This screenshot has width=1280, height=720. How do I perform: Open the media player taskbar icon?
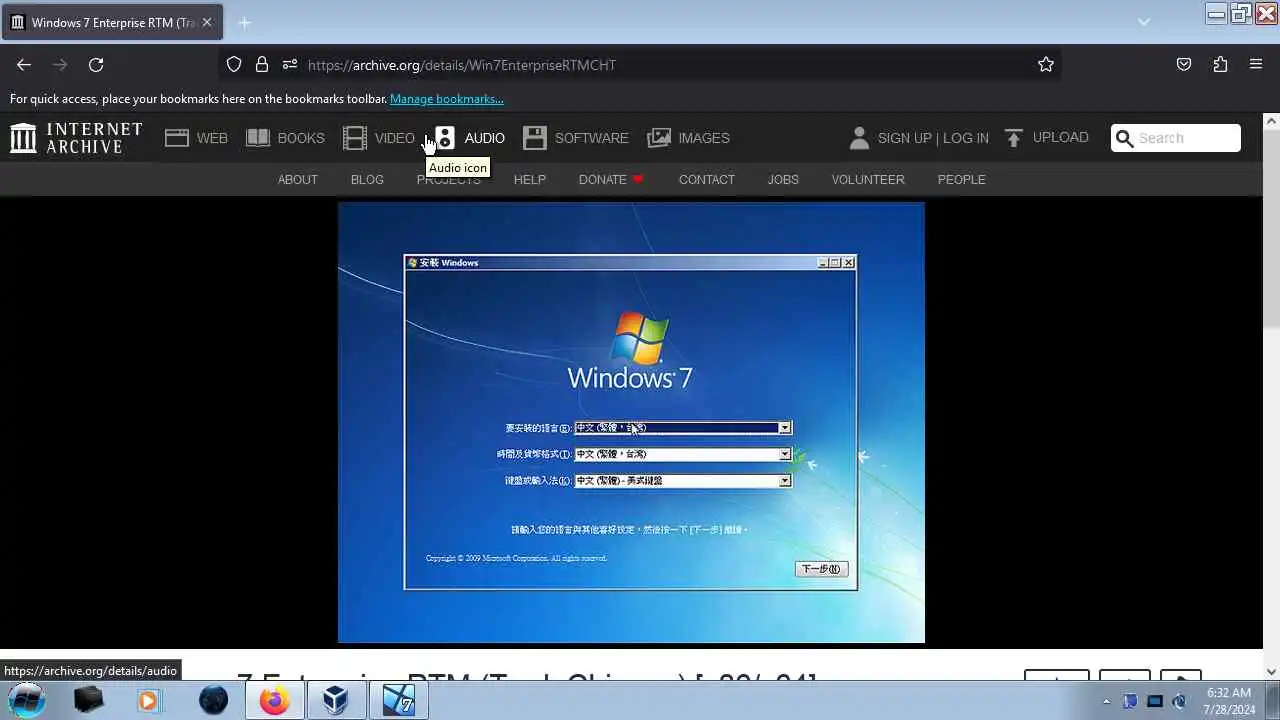(148, 701)
